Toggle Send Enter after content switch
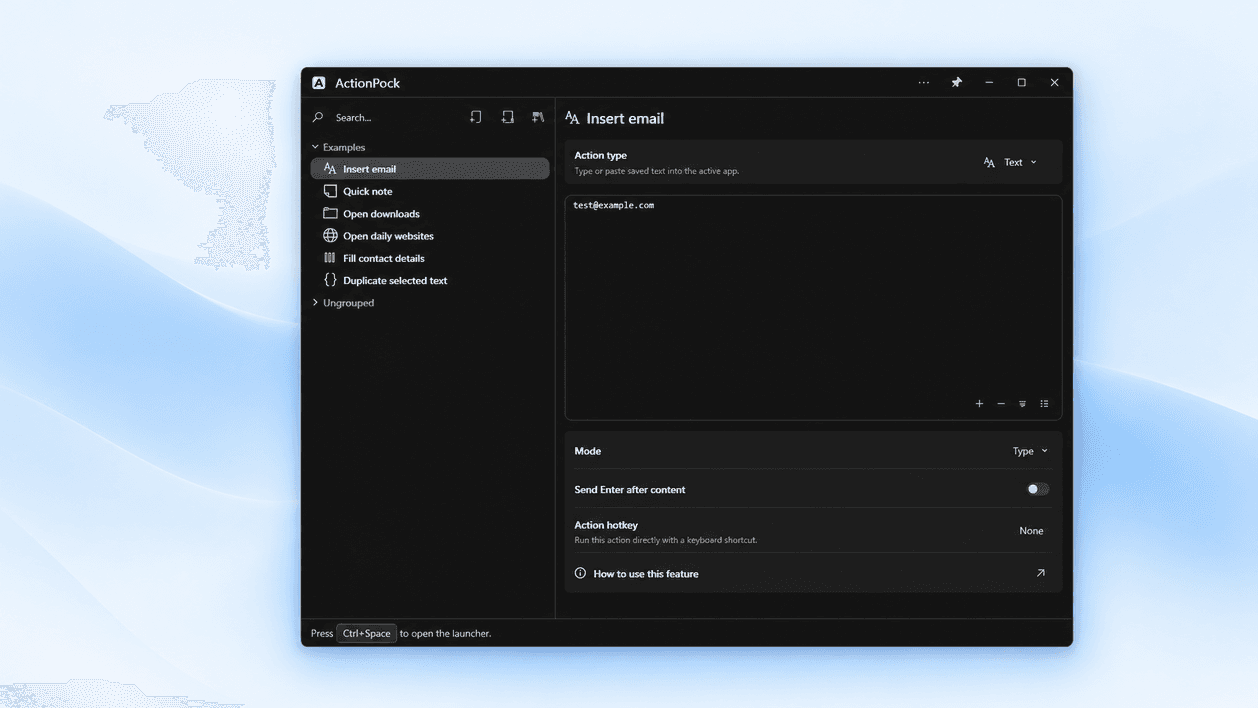 (x=1038, y=489)
